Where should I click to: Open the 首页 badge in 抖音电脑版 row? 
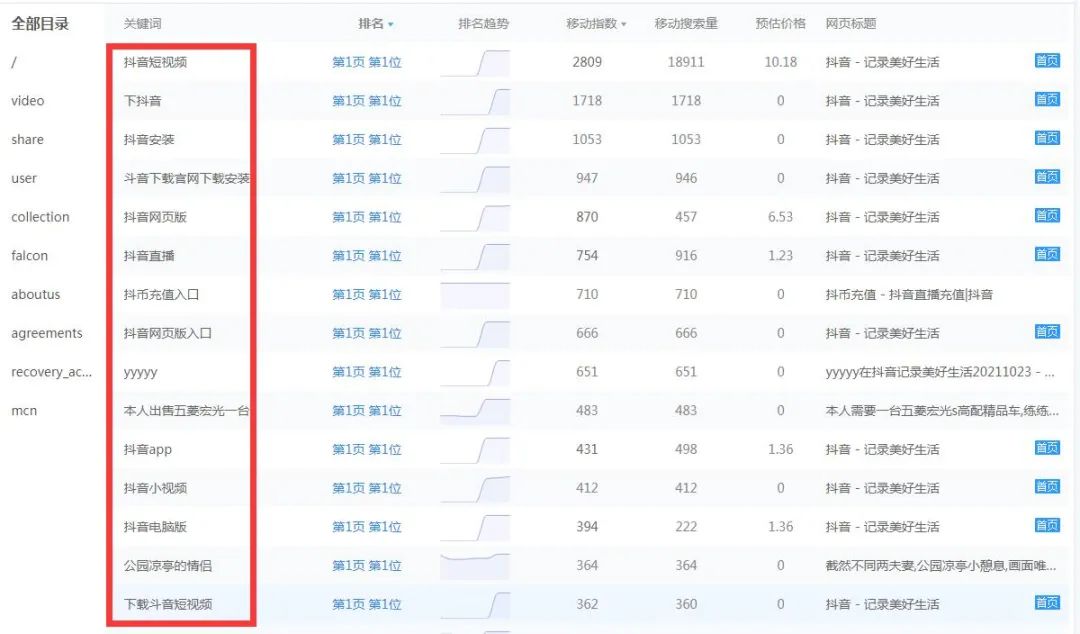point(1047,525)
